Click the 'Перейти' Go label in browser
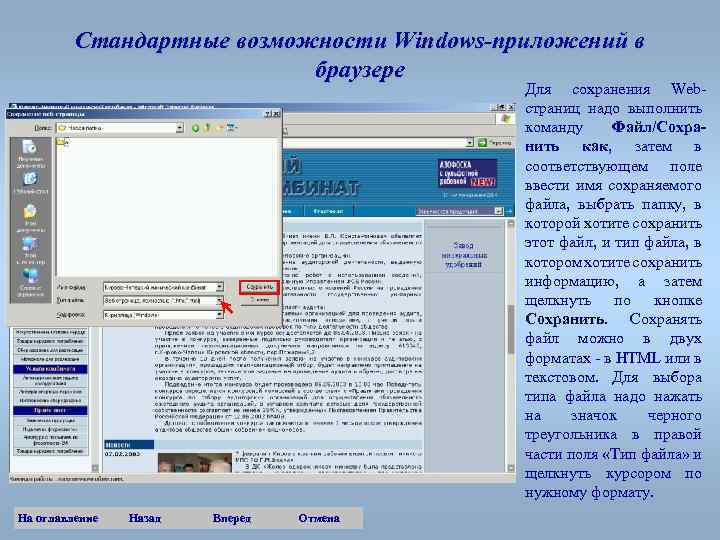 (x=500, y=143)
